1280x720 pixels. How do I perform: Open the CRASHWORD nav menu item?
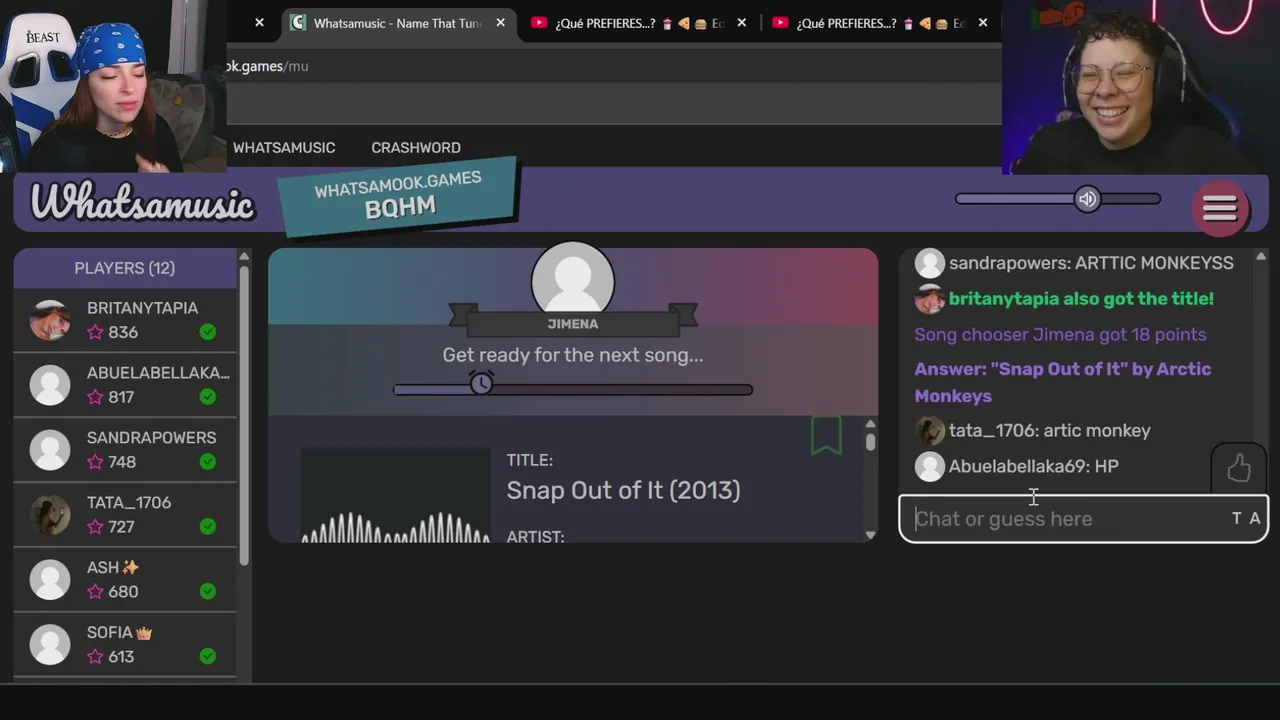[x=416, y=147]
